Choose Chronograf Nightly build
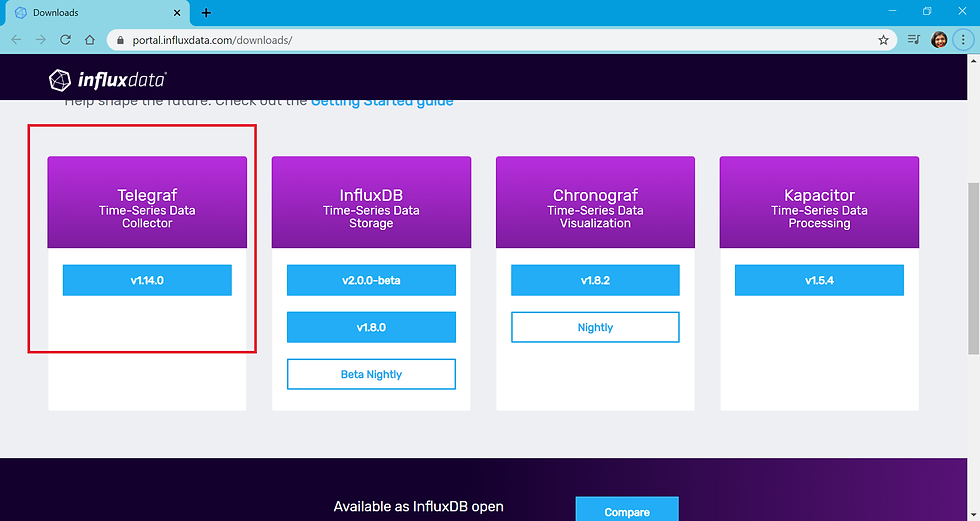Viewport: 980px width, 521px height. [595, 327]
